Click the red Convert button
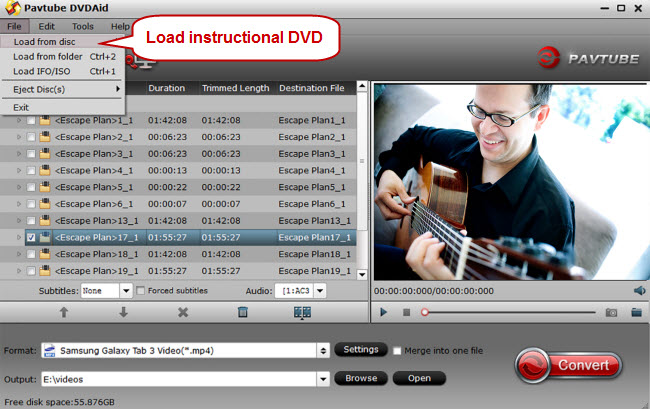The height and width of the screenshot is (409, 650). point(570,364)
